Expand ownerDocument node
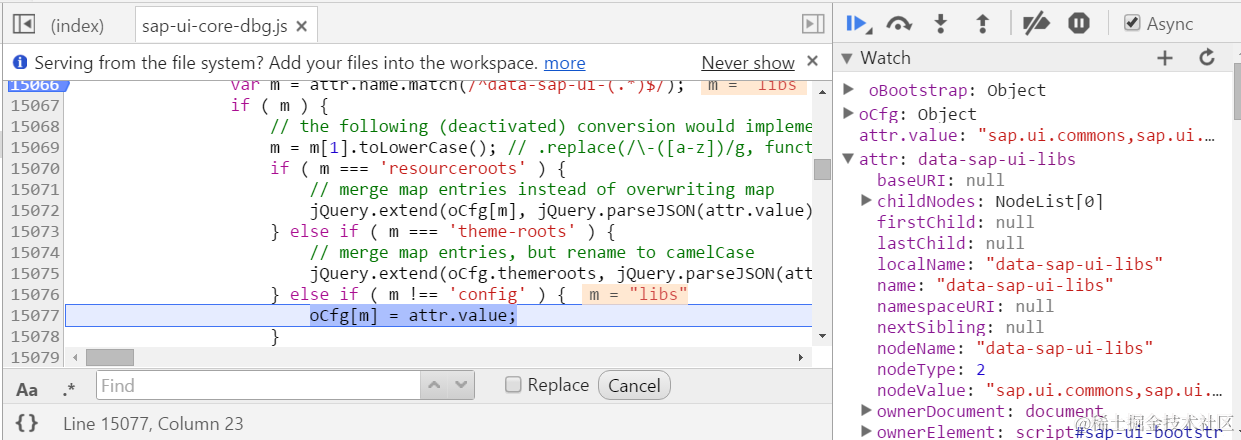 867,411
